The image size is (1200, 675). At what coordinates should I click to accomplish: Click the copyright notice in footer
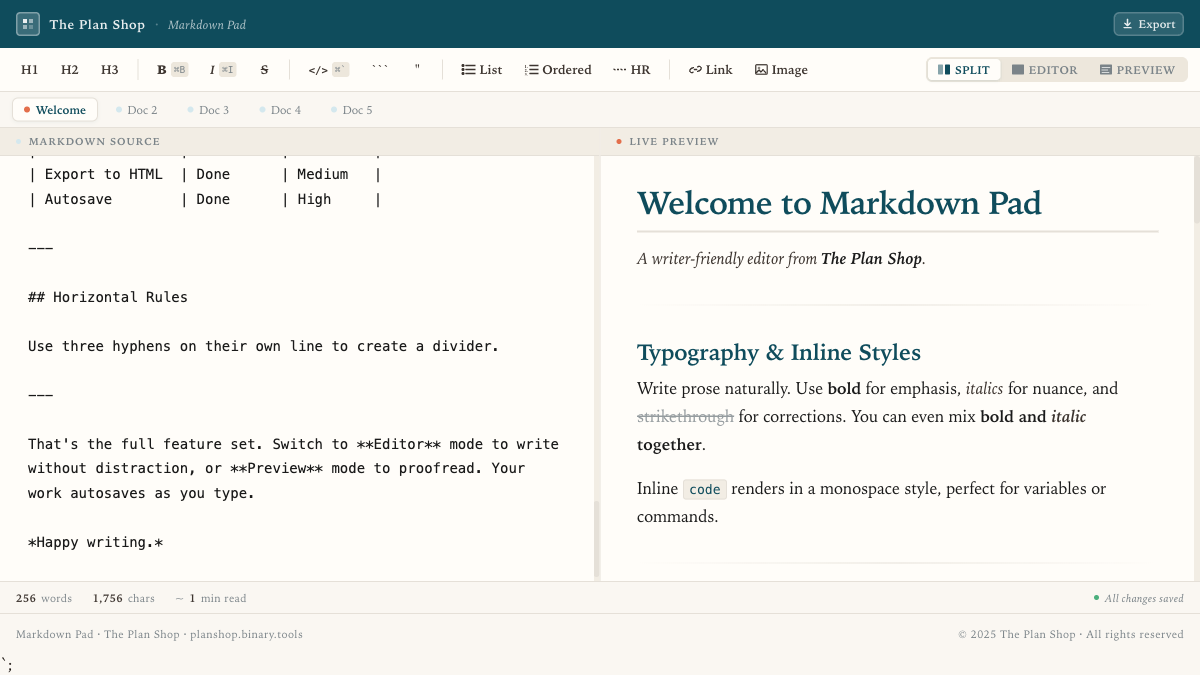click(x=1071, y=634)
